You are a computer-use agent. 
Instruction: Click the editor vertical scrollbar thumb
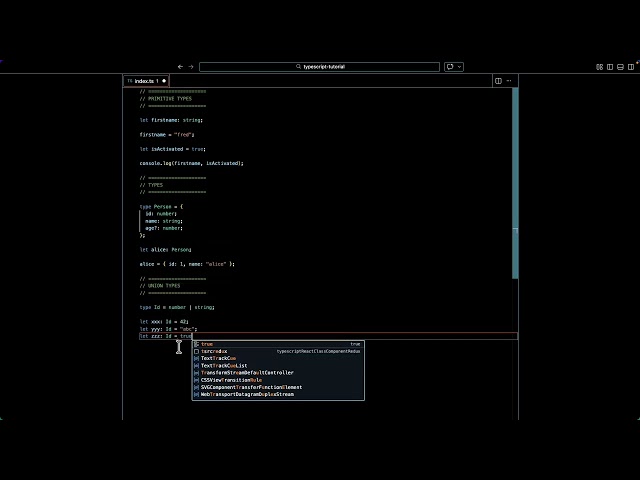(x=515, y=183)
